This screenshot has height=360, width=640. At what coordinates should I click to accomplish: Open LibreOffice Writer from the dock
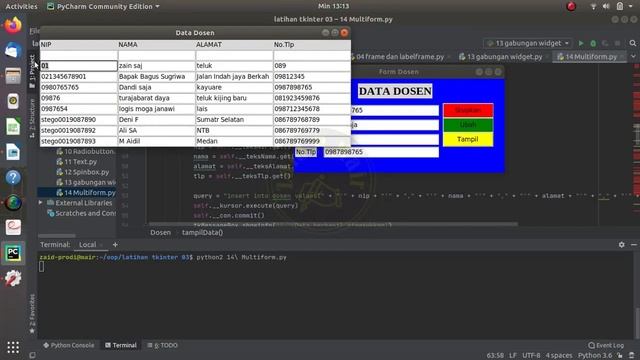click(13, 152)
